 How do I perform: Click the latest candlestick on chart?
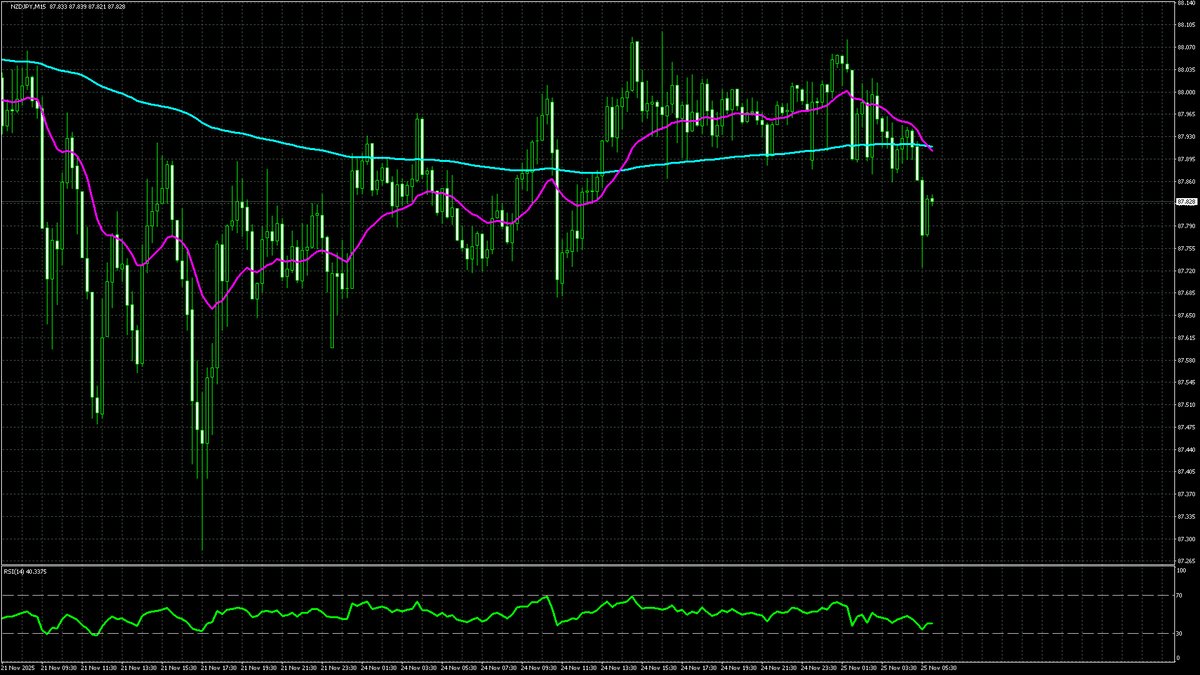(932, 199)
